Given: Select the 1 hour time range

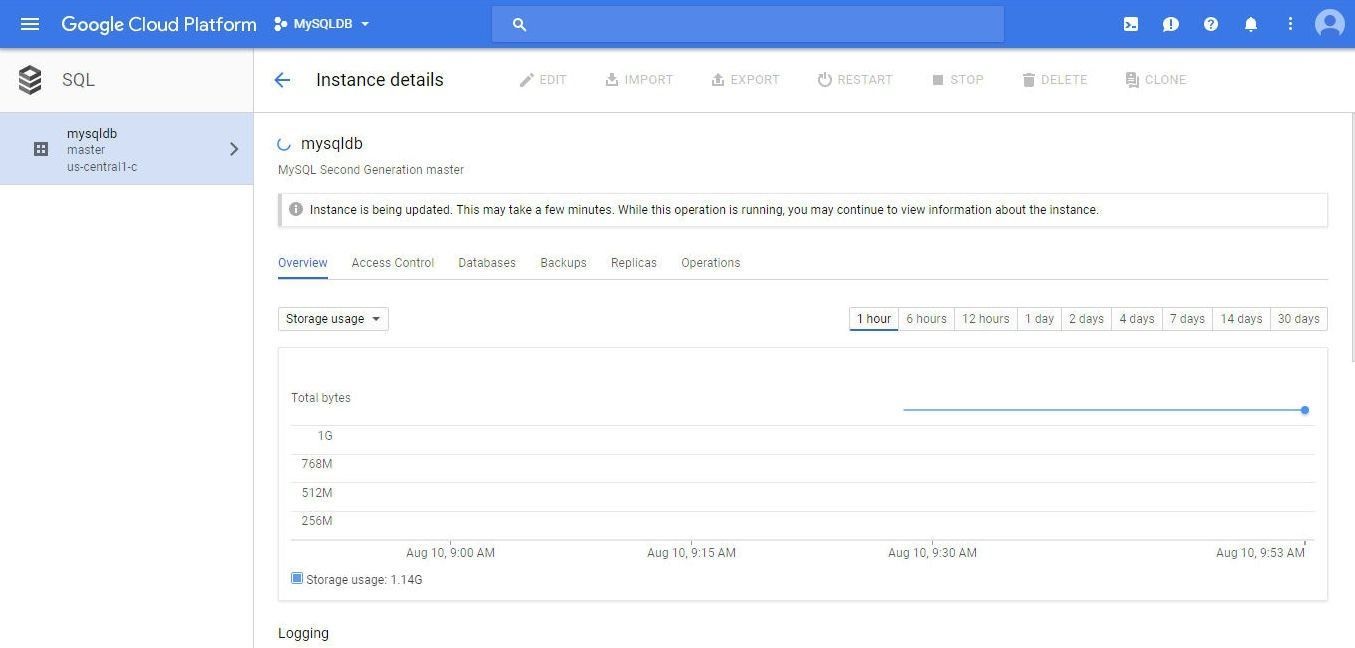Looking at the screenshot, I should tap(874, 319).
